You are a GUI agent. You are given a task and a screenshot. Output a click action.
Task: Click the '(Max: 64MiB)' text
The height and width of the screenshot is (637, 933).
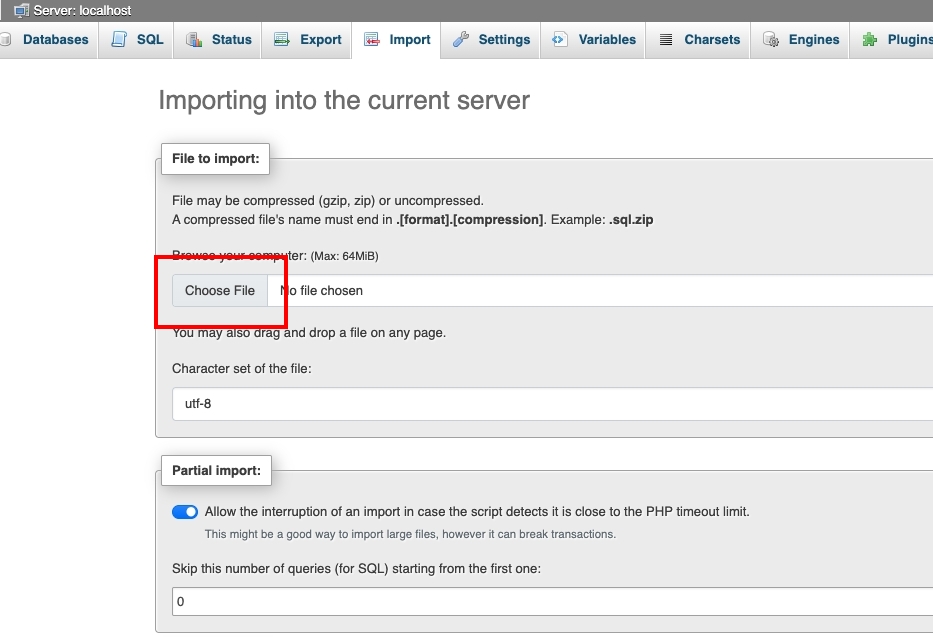pyautogui.click(x=345, y=256)
